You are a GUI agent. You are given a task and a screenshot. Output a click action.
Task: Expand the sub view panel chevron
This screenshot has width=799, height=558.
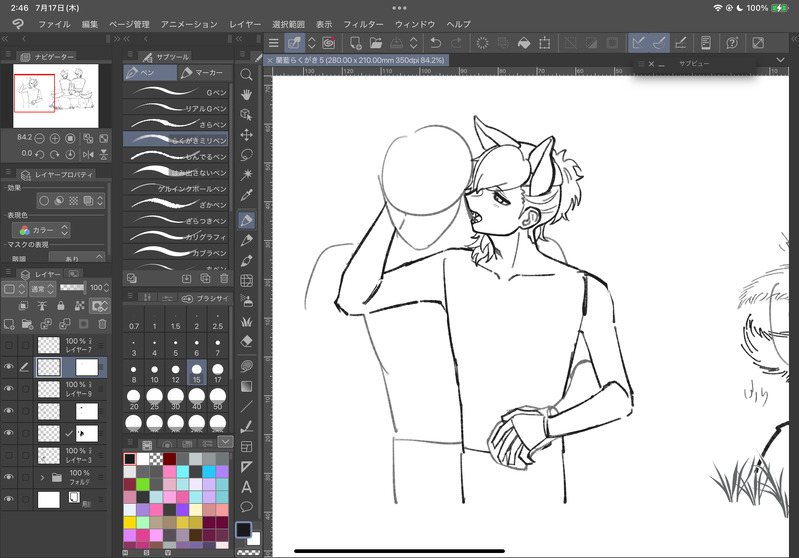click(780, 60)
